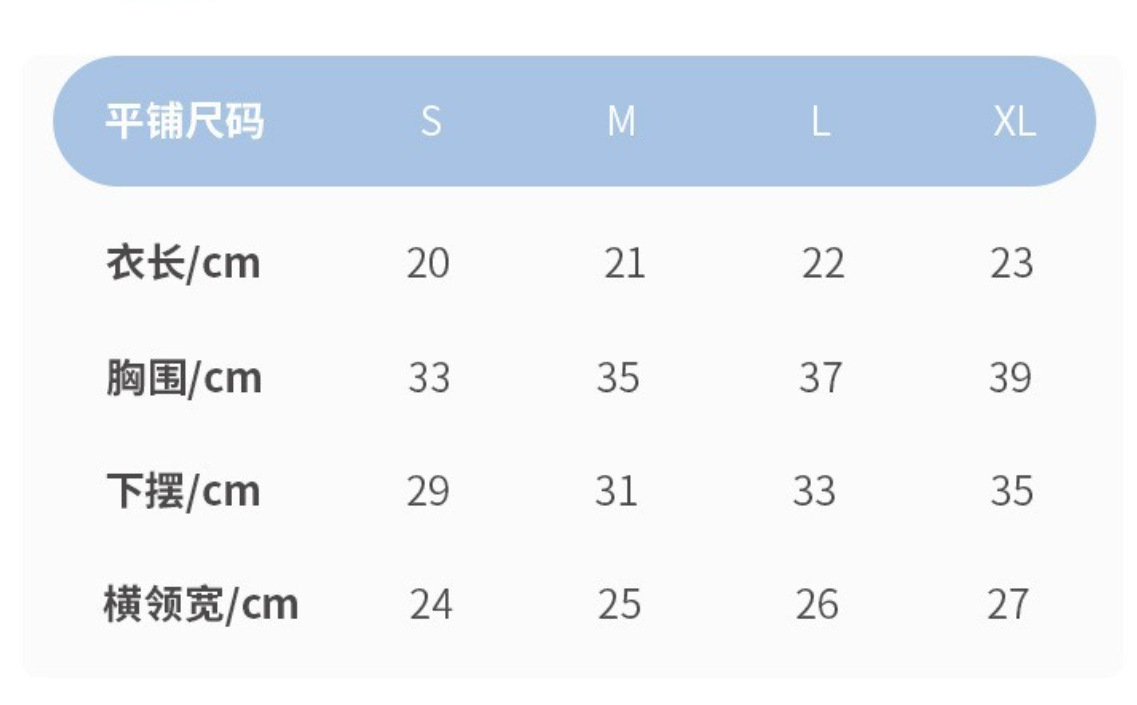Select the S size column header
The image size is (1137, 705).
click(430, 122)
